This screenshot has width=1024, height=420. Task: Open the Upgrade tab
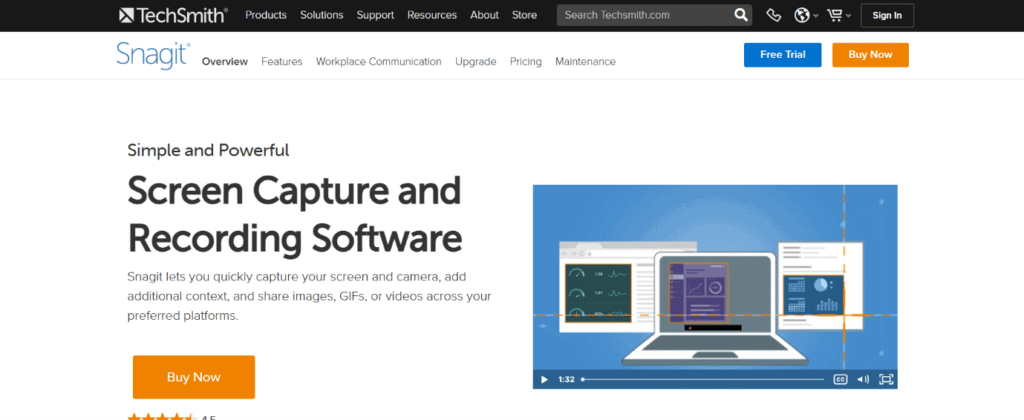[x=475, y=62]
